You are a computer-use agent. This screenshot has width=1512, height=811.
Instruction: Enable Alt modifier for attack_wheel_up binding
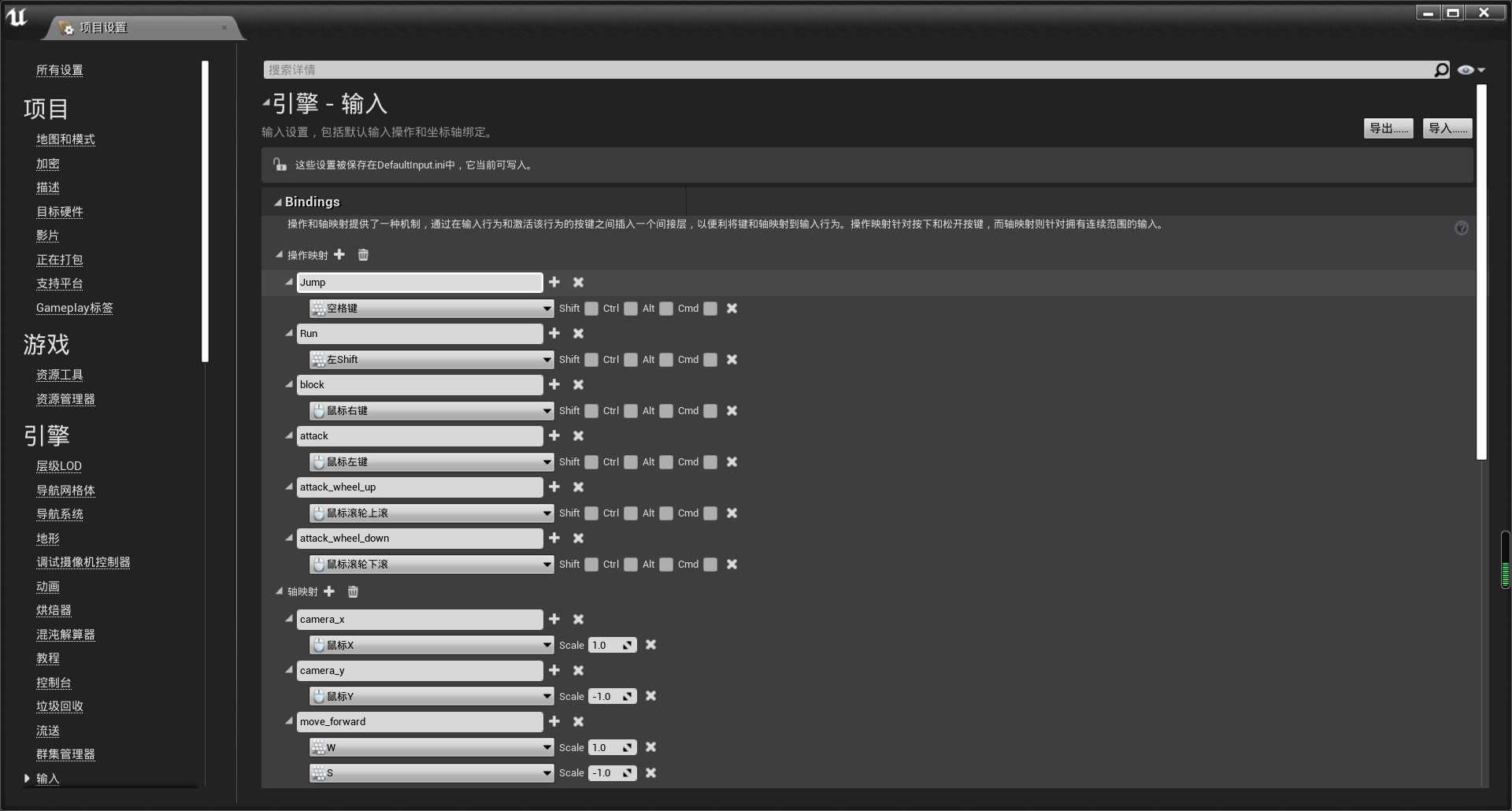click(666, 513)
